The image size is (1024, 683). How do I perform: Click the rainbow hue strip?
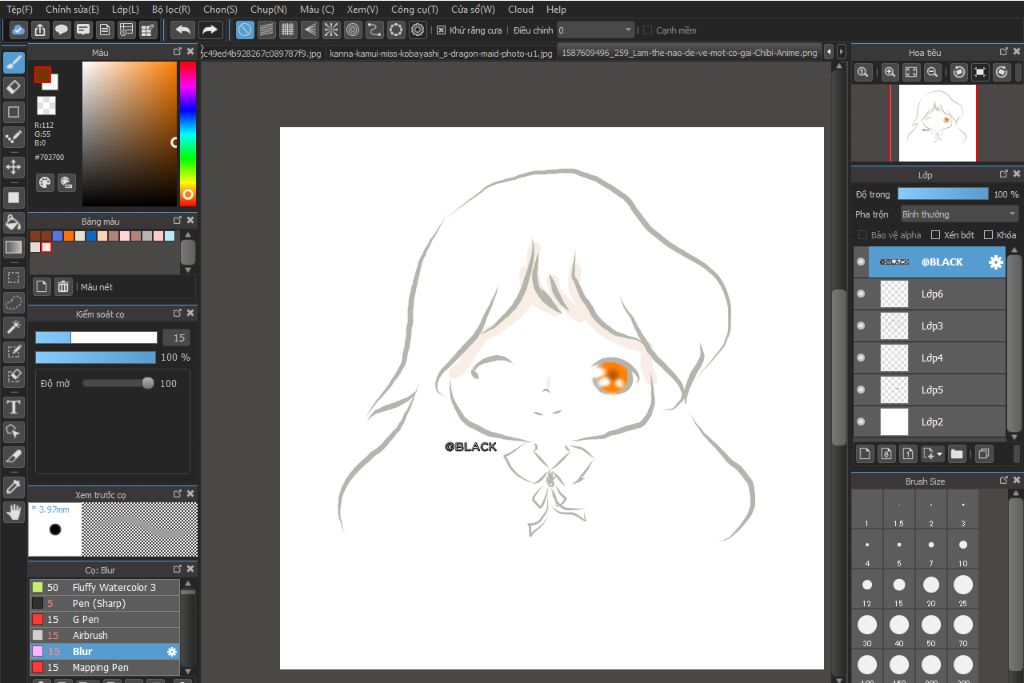pyautogui.click(x=187, y=133)
